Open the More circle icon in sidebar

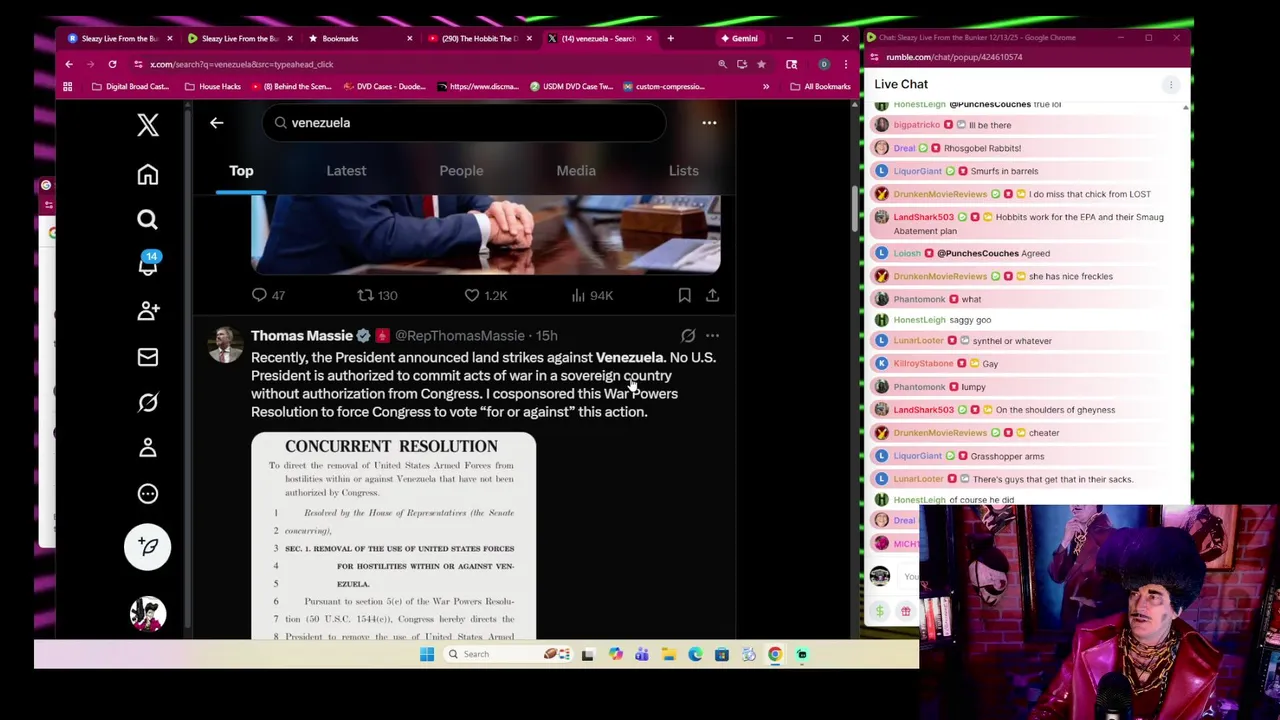(x=148, y=493)
